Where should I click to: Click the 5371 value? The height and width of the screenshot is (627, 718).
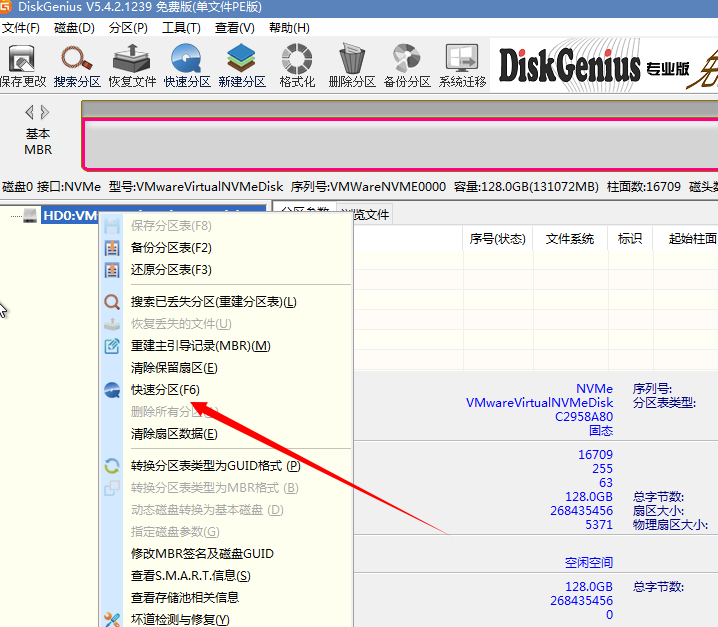click(599, 525)
